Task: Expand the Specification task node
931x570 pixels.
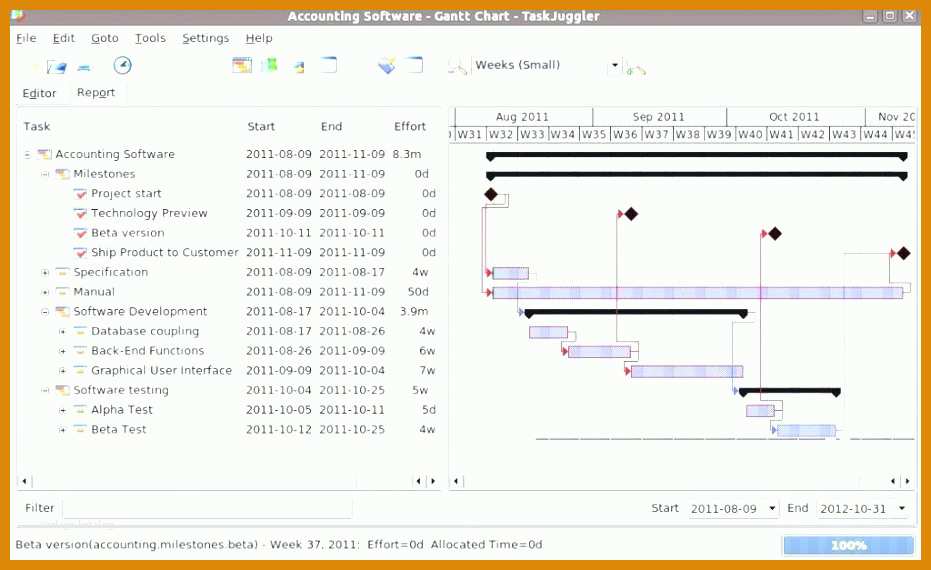Action: click(x=45, y=273)
